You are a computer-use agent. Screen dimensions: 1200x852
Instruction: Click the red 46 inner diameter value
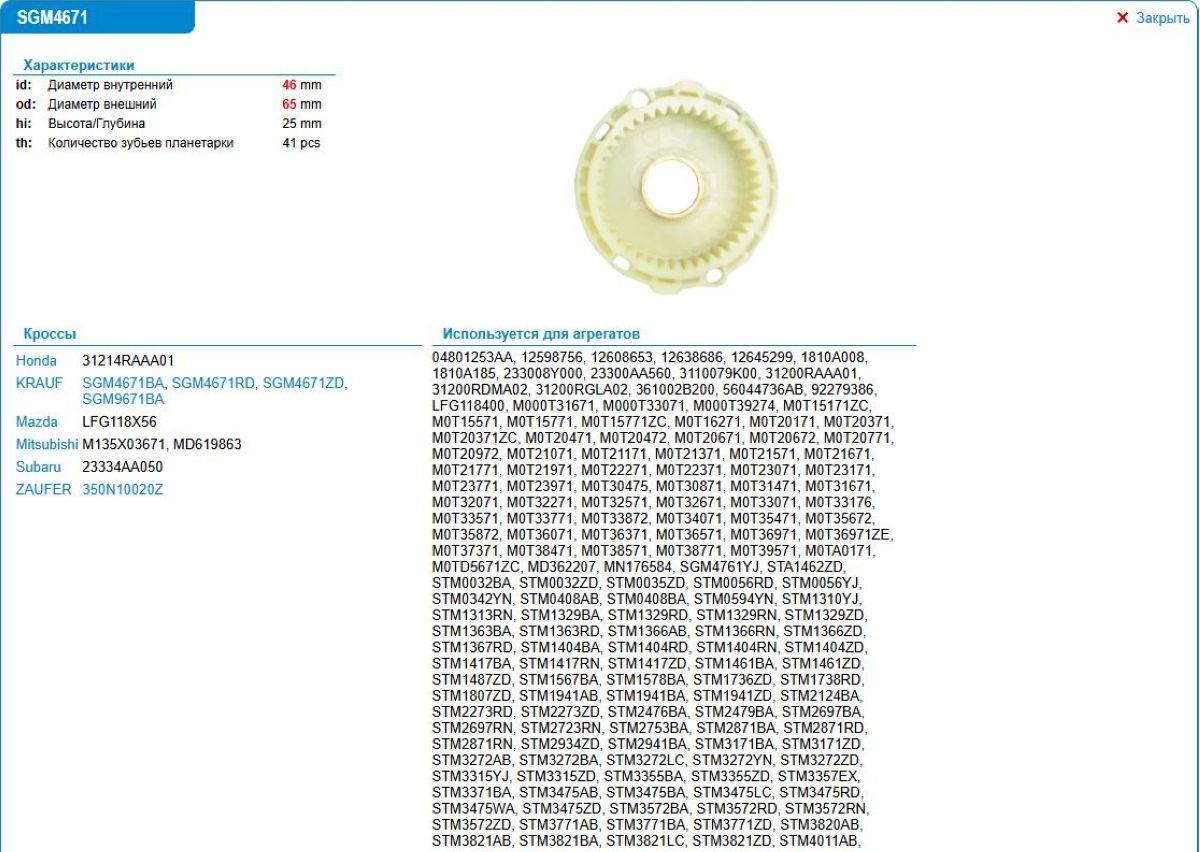point(290,86)
